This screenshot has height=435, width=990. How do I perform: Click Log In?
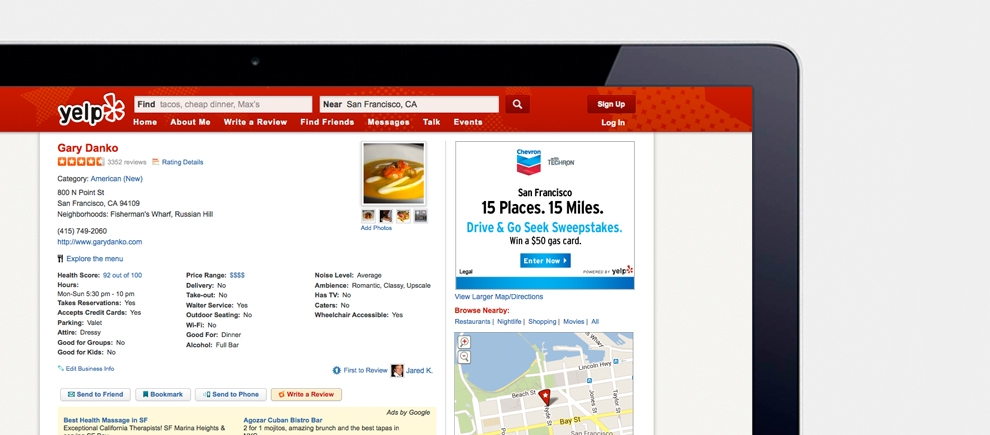click(x=613, y=123)
